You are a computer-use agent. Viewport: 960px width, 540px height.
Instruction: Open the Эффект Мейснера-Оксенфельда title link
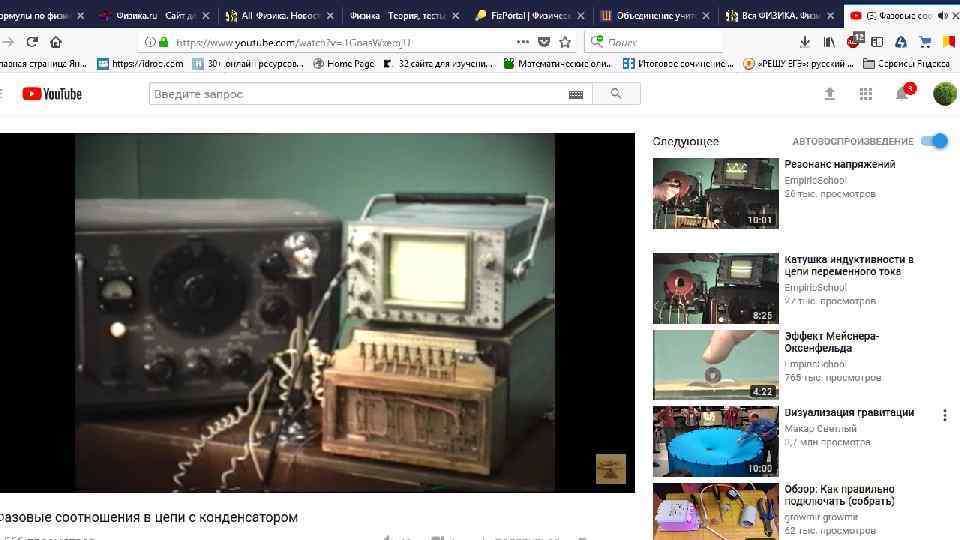point(831,342)
